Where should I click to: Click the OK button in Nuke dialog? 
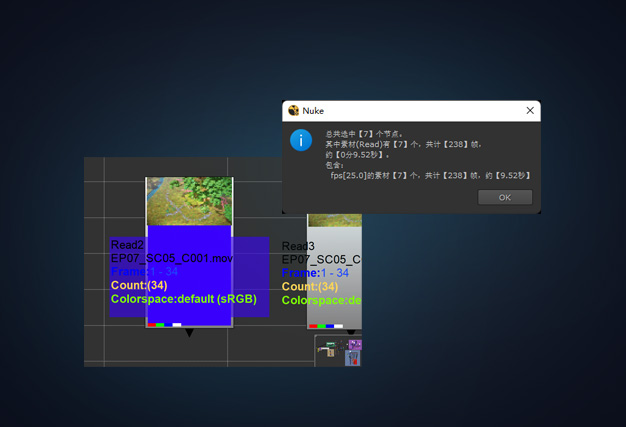[x=504, y=197]
